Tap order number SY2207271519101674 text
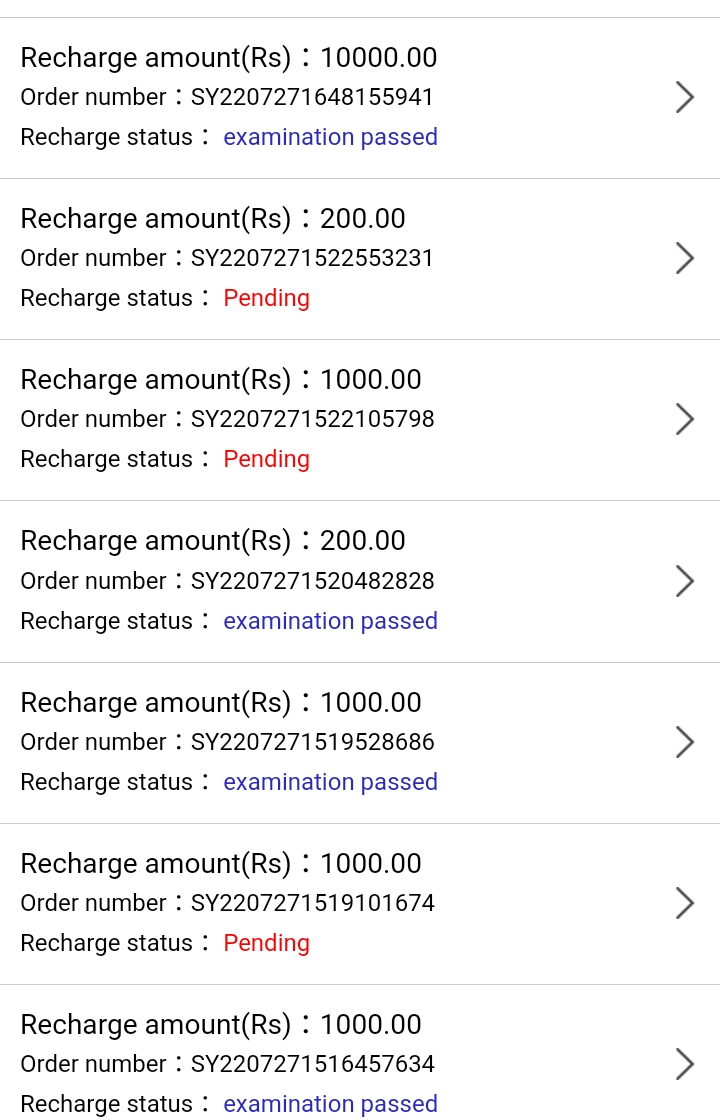The image size is (720, 1120). pos(312,903)
